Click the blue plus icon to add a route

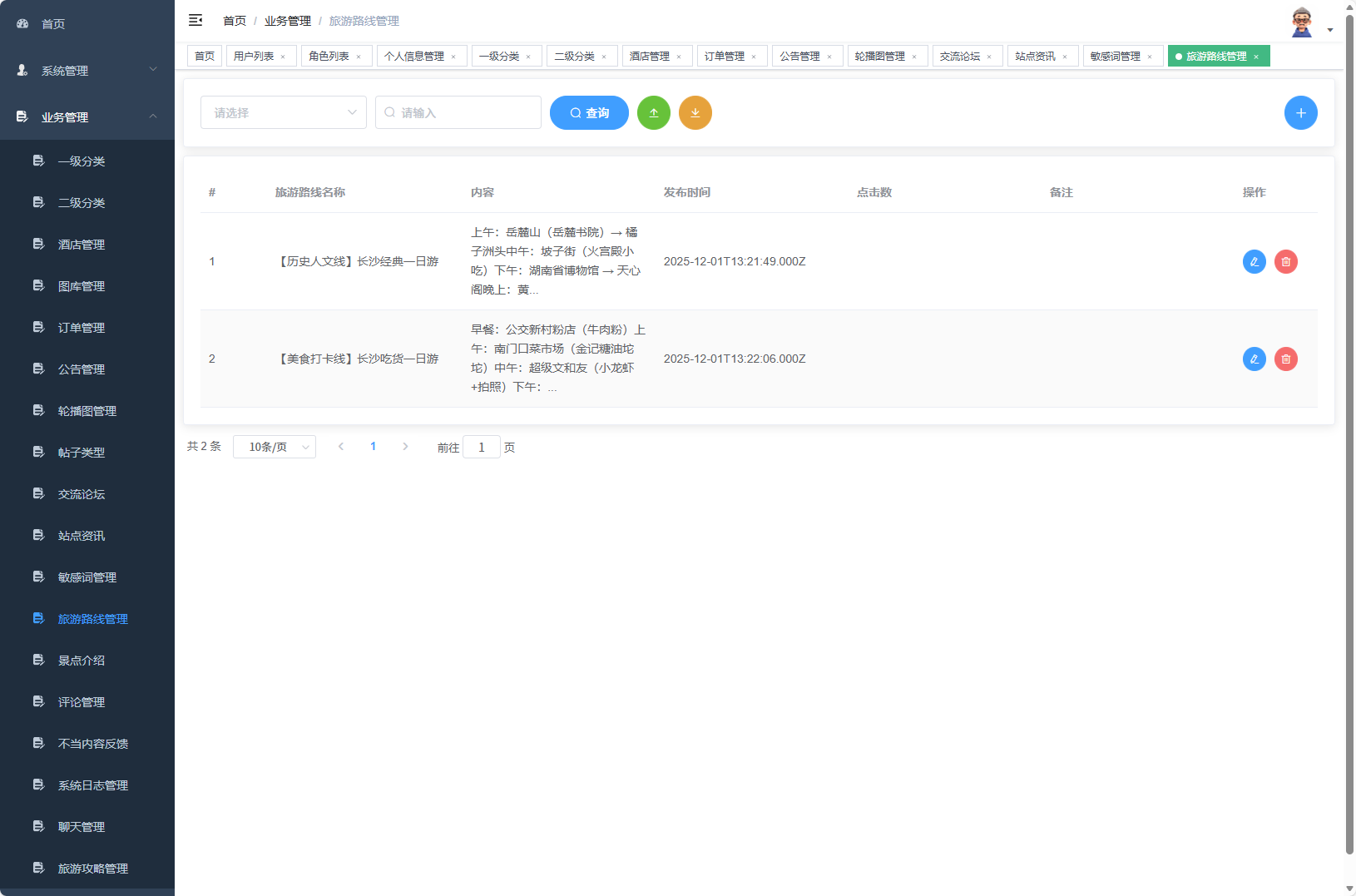[1301, 112]
